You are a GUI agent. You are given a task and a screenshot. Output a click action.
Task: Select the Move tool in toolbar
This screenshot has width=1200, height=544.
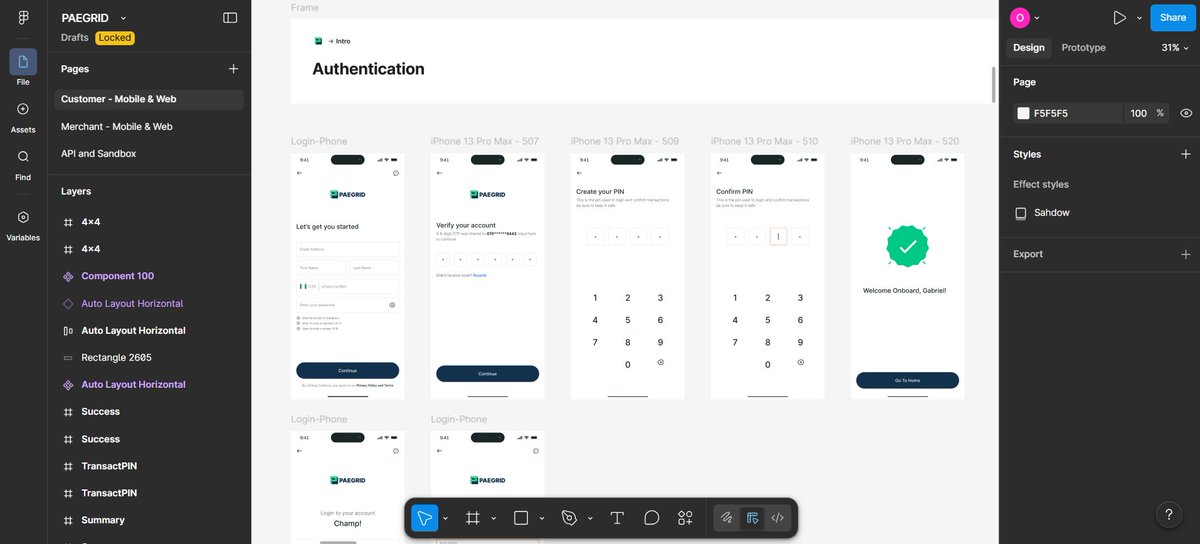[x=425, y=518]
